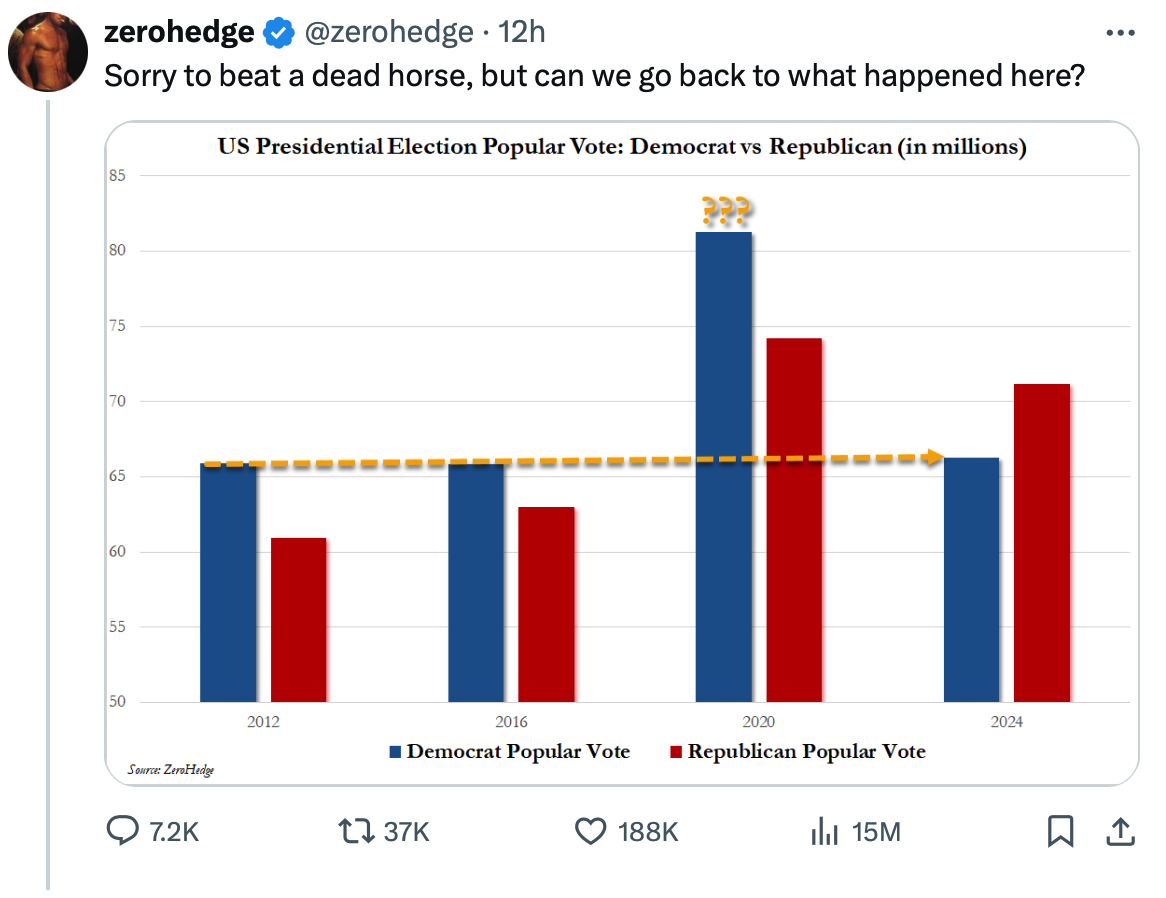Bookmark this zerohedge post
Screen dimensions: 1166x898
[1060, 831]
